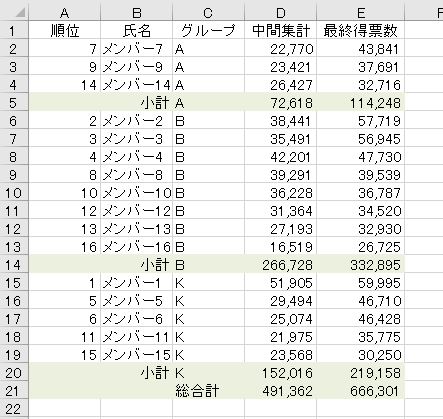The image size is (443, 419).
Task: Click the 総合計 label cell
Action: coord(208,391)
